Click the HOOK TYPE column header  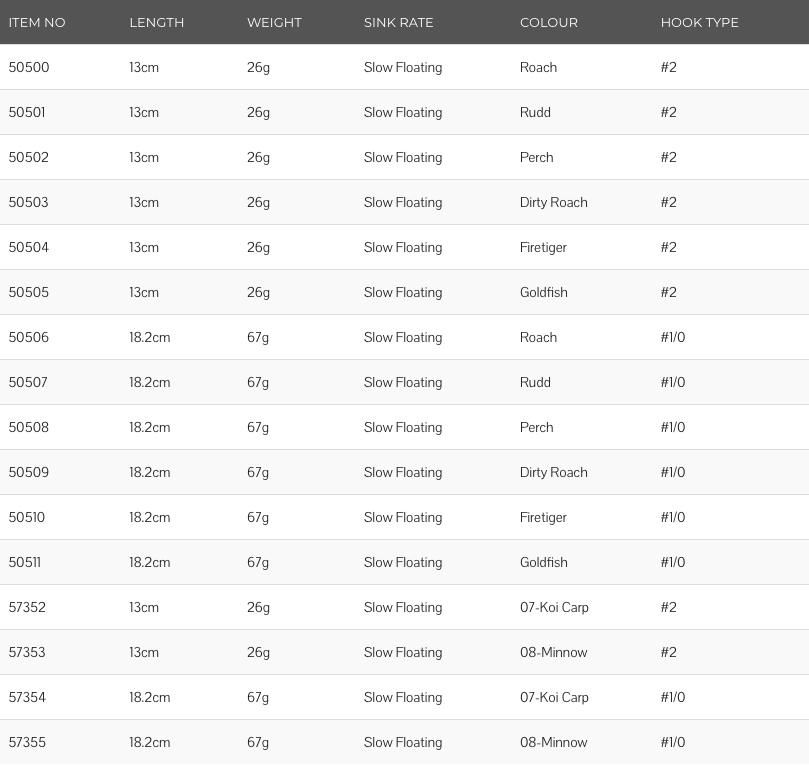(699, 23)
